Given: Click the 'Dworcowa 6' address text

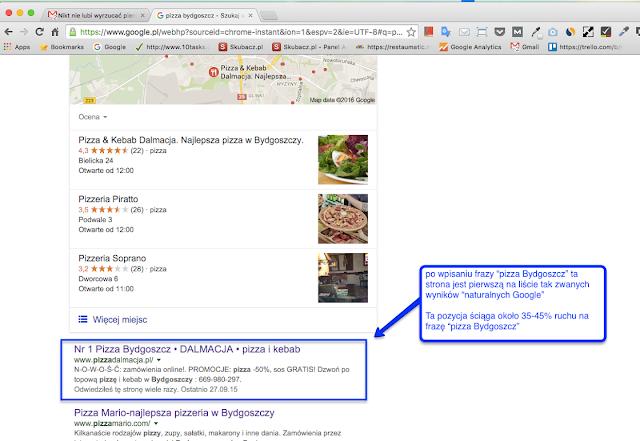Looking at the screenshot, I should 98,279.
